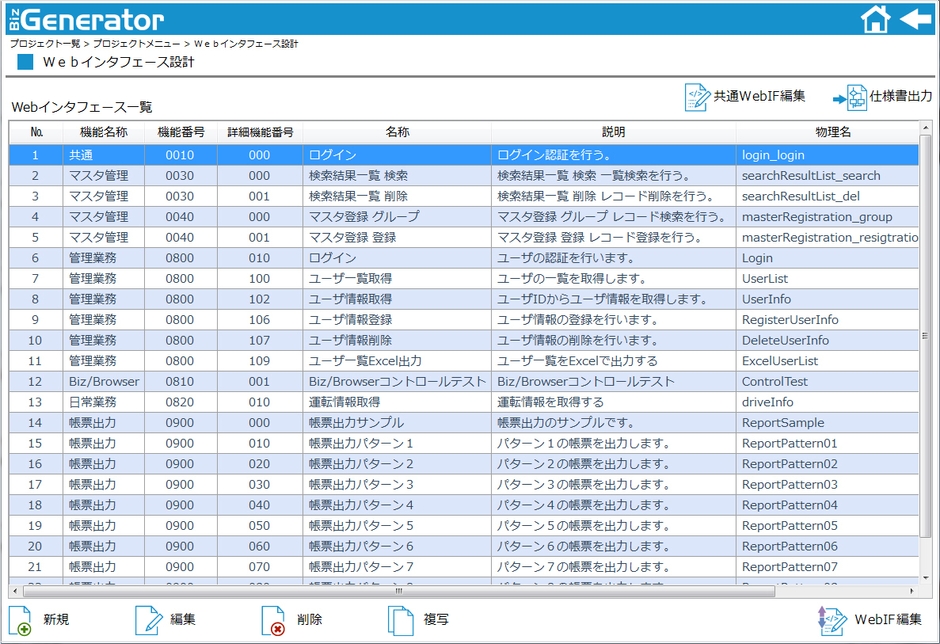Click the 名称 column header

pos(400,132)
